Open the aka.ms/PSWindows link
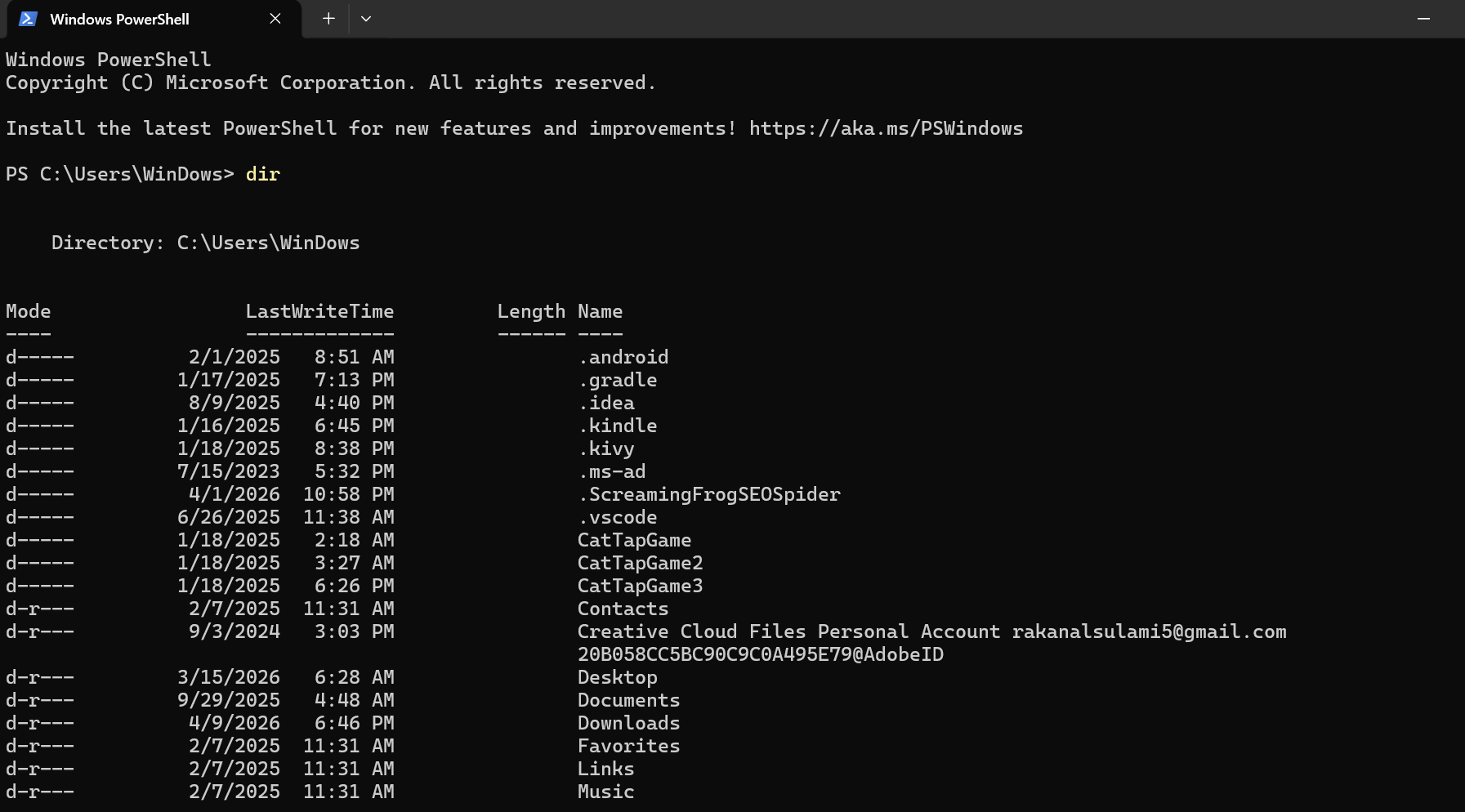Viewport: 1465px width, 812px height. pos(886,129)
